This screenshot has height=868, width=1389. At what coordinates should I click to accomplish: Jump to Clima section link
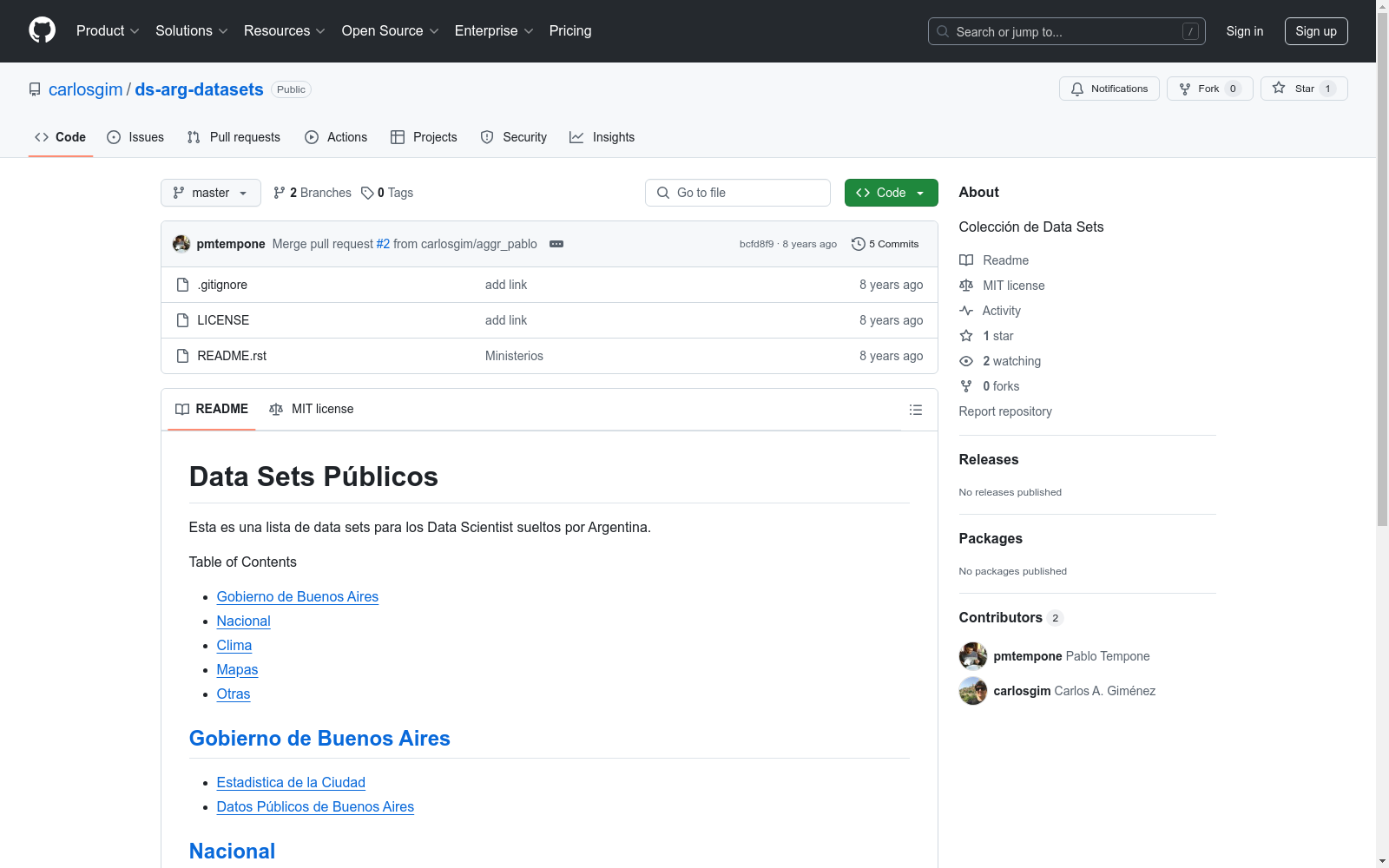[234, 645]
